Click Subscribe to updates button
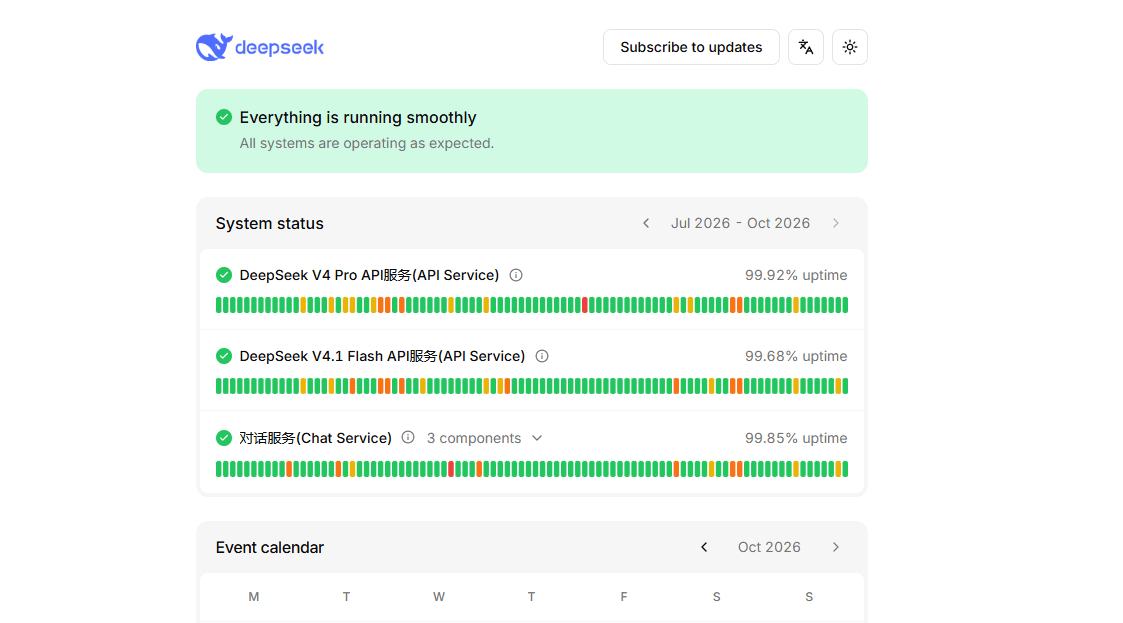Image resolution: width=1123 pixels, height=623 pixels. pos(691,47)
